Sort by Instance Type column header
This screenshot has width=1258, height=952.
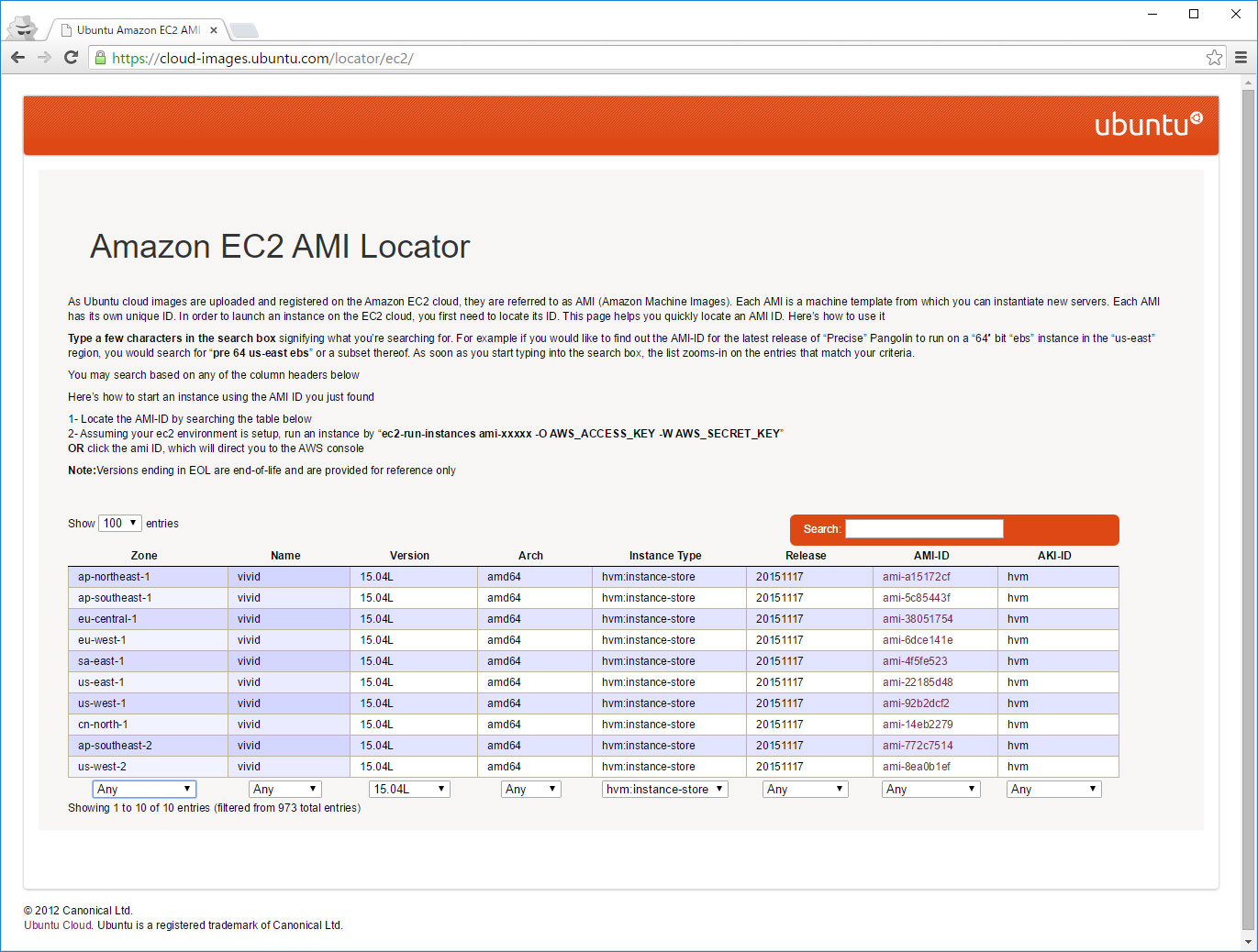tap(665, 556)
